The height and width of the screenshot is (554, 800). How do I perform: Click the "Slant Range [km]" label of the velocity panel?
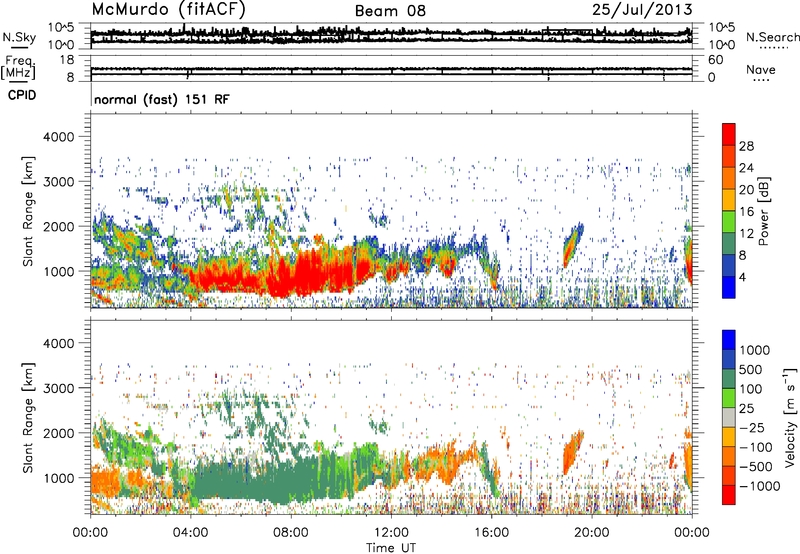coord(28,417)
